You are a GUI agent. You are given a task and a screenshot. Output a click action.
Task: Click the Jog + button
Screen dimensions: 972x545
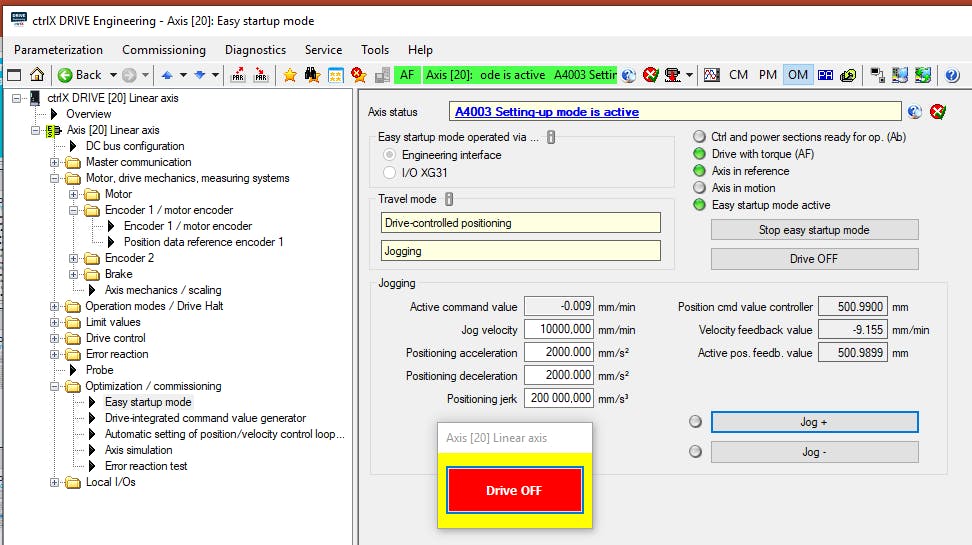click(x=815, y=422)
